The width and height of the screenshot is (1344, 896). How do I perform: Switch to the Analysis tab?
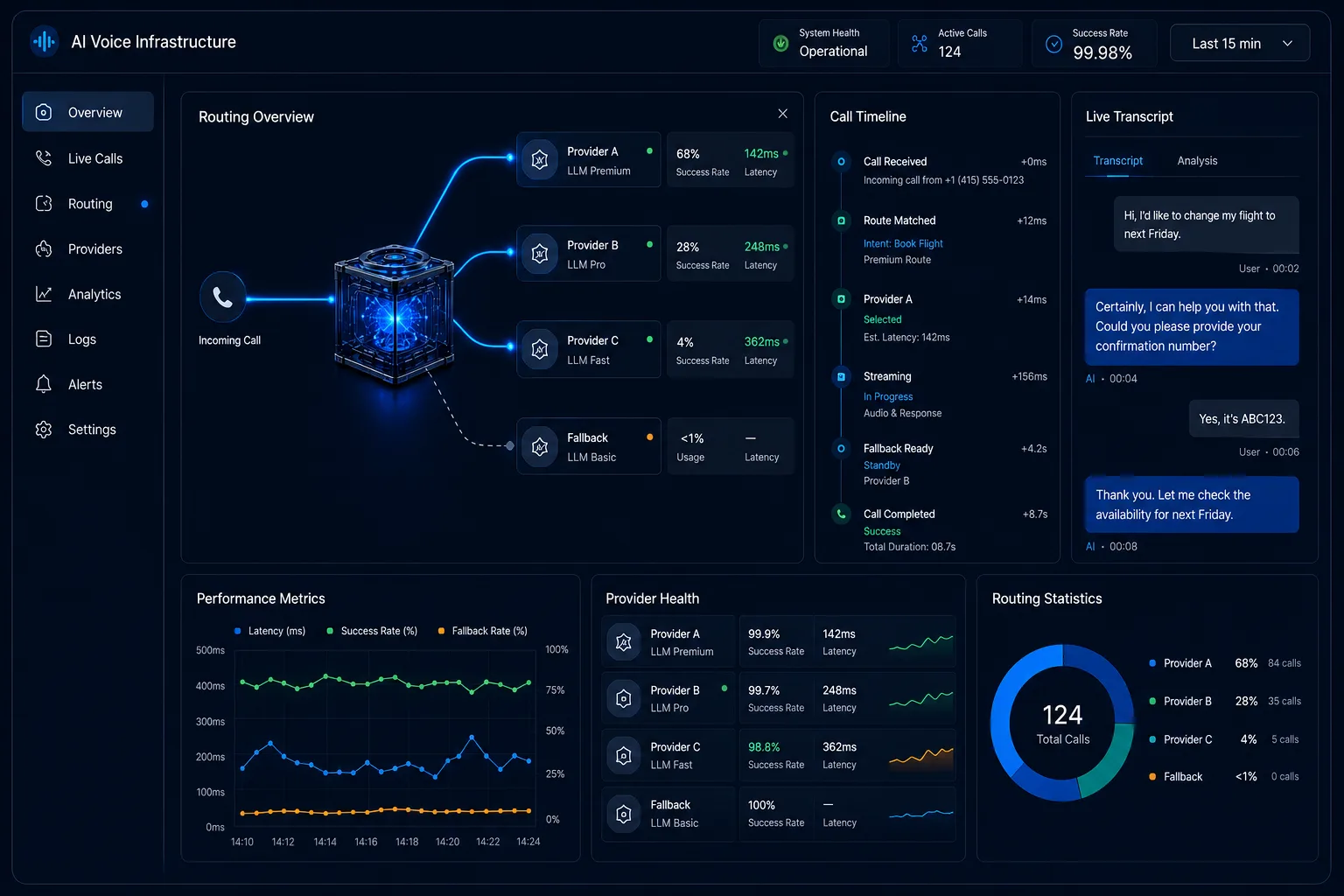coord(1197,161)
